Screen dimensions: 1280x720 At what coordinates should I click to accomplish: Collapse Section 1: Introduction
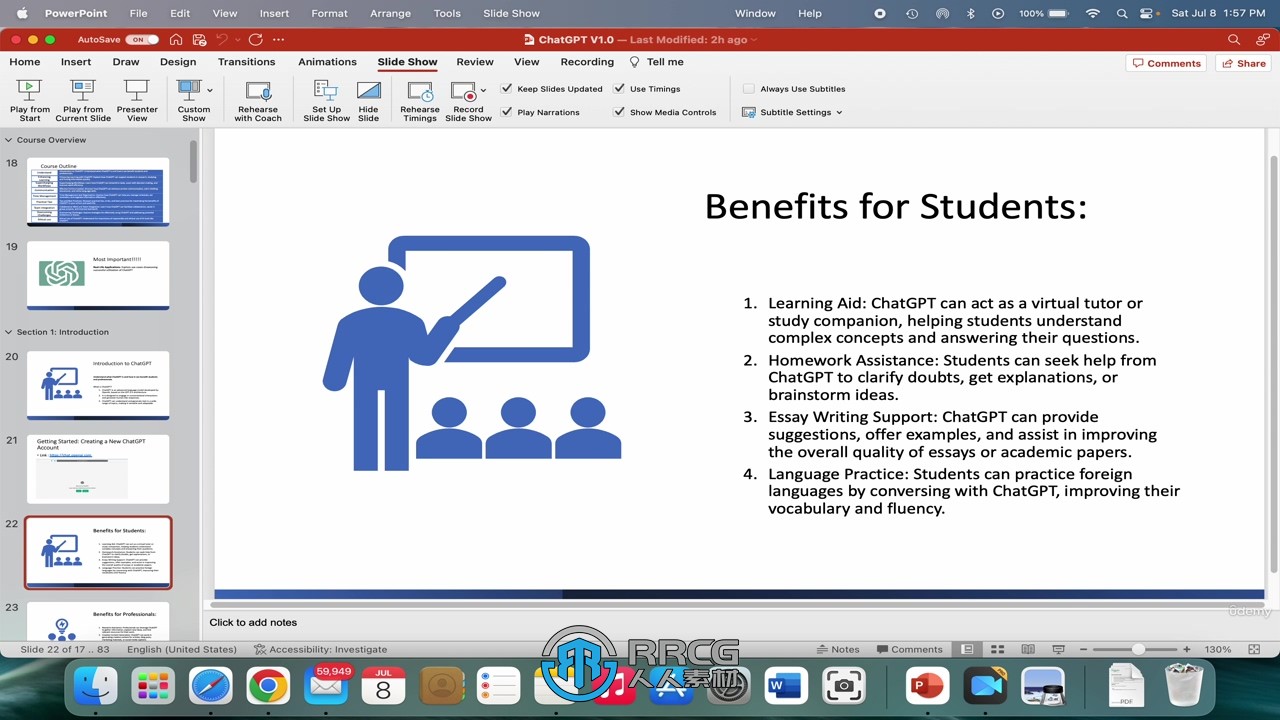tap(9, 332)
